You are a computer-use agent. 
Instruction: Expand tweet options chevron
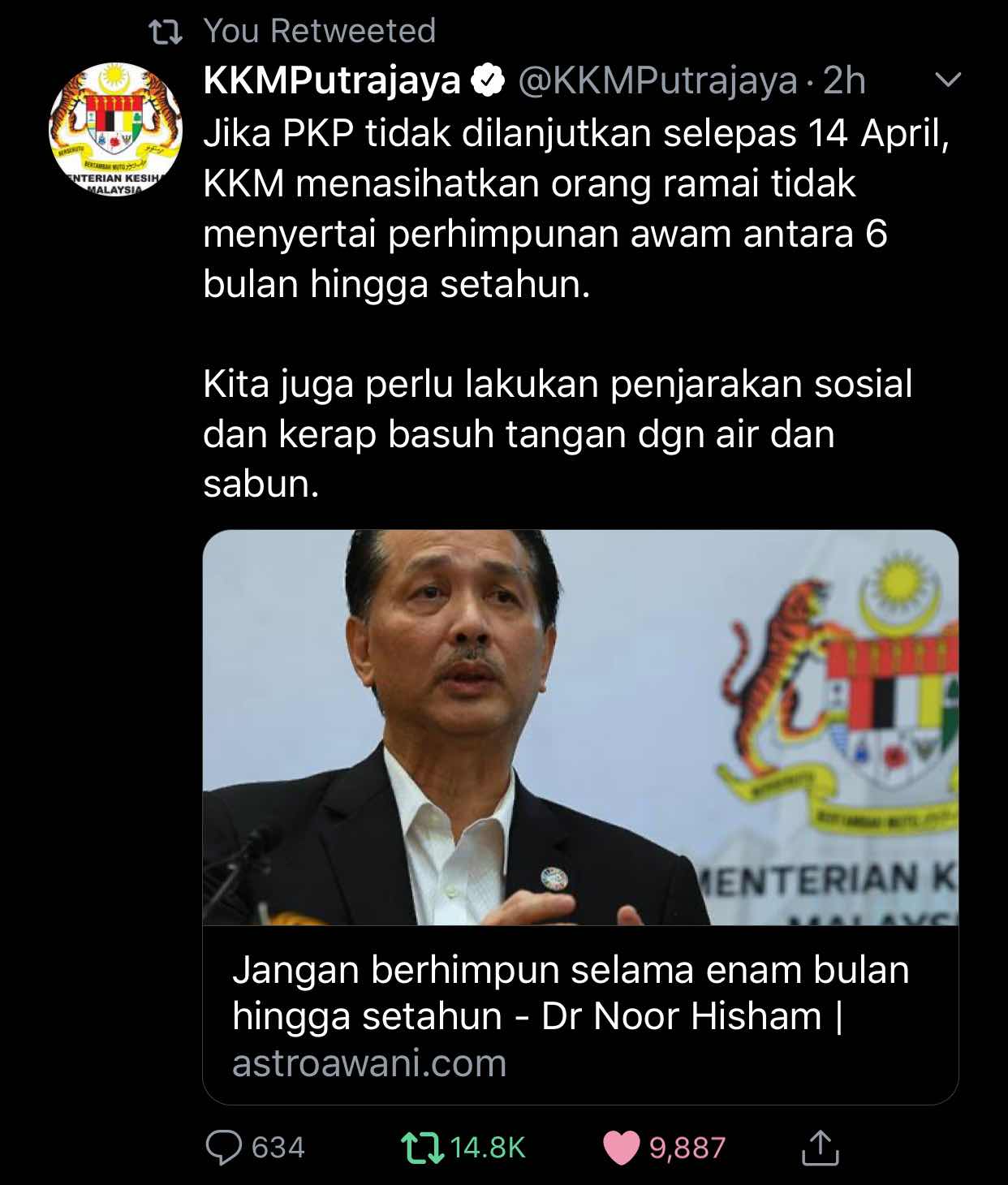(x=948, y=80)
